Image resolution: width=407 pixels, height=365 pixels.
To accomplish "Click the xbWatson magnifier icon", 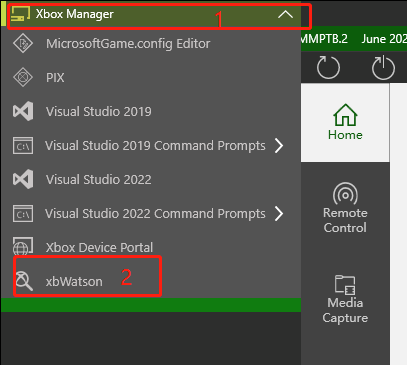I will pyautogui.click(x=24, y=281).
